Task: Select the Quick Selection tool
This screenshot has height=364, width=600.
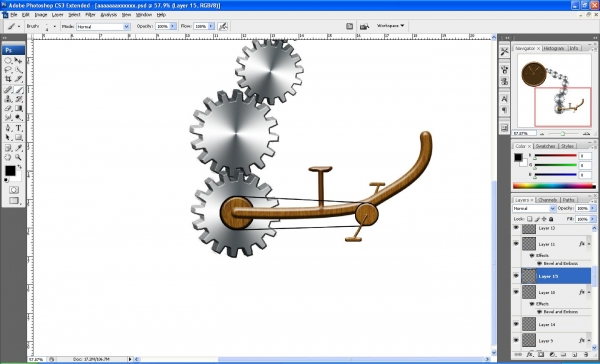Action: (x=19, y=70)
